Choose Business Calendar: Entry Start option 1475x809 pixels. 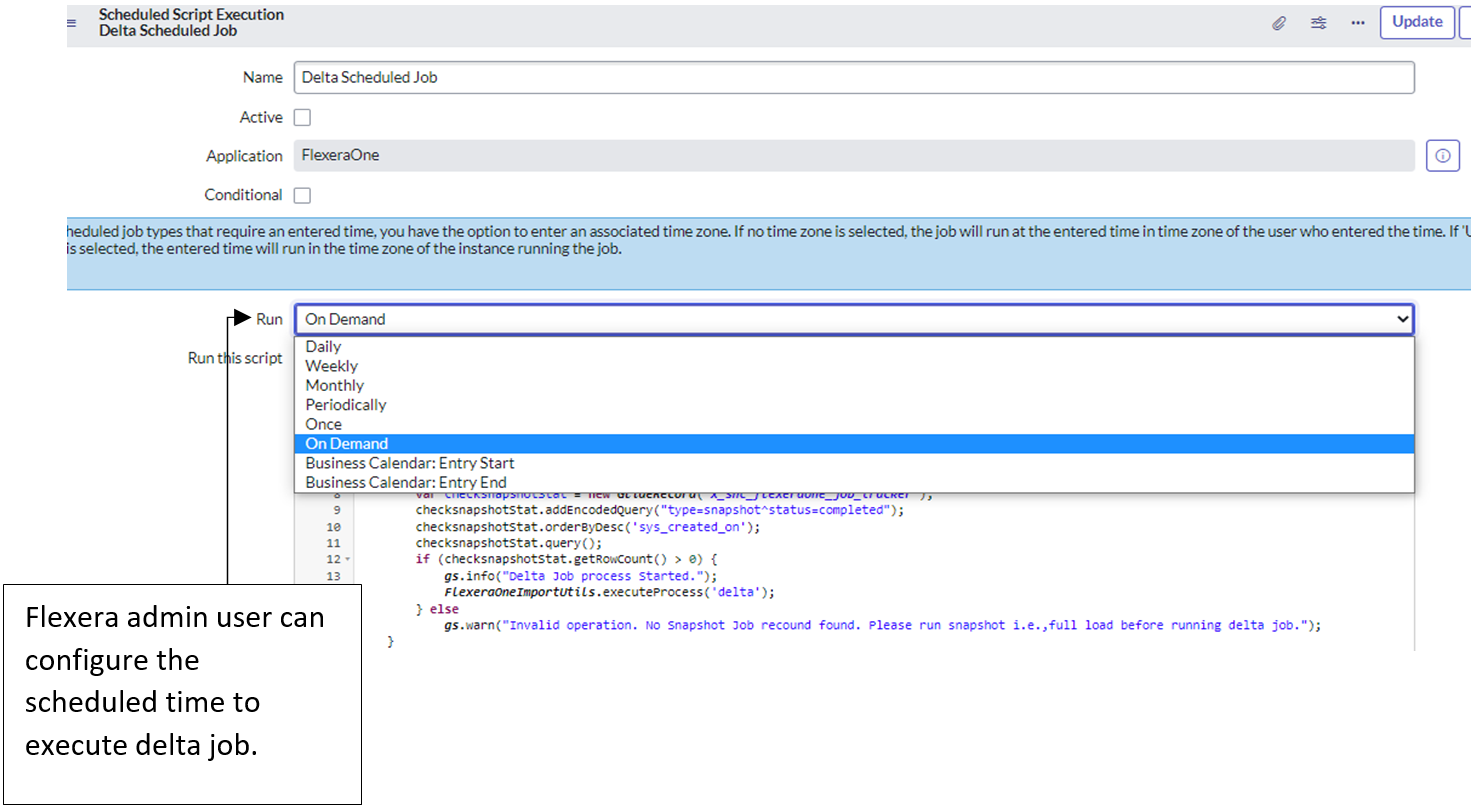coord(409,463)
